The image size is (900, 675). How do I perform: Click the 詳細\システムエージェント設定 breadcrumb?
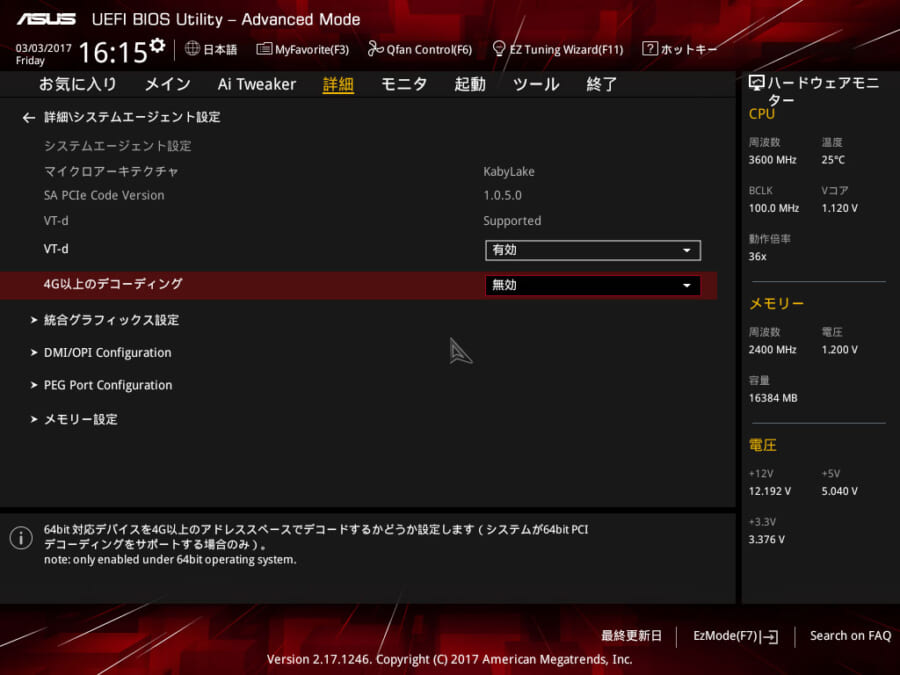(132, 117)
